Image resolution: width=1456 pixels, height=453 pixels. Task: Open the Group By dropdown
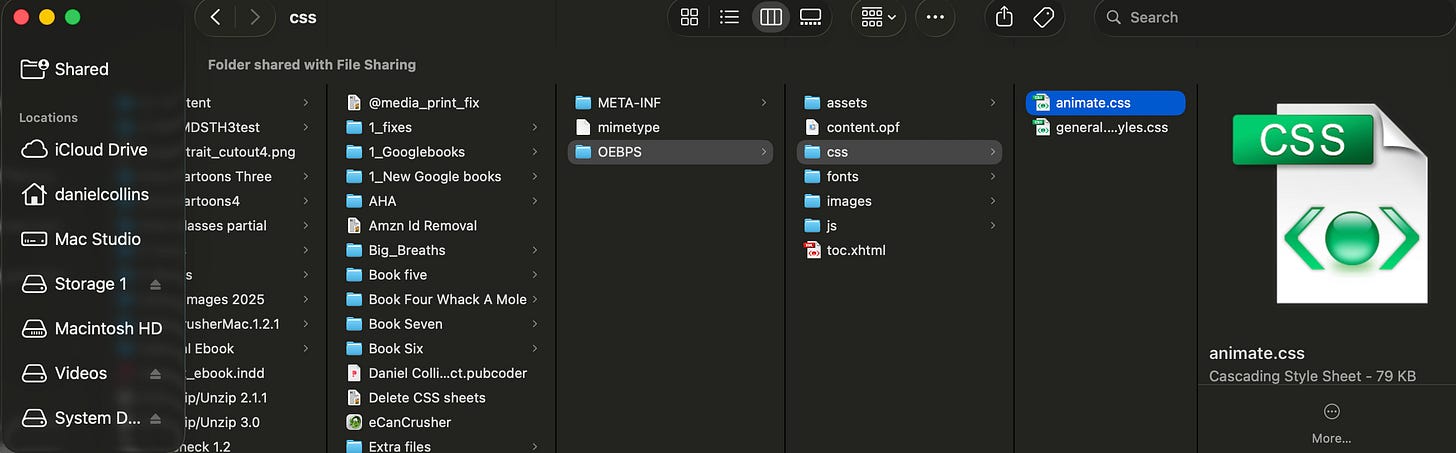(x=879, y=17)
